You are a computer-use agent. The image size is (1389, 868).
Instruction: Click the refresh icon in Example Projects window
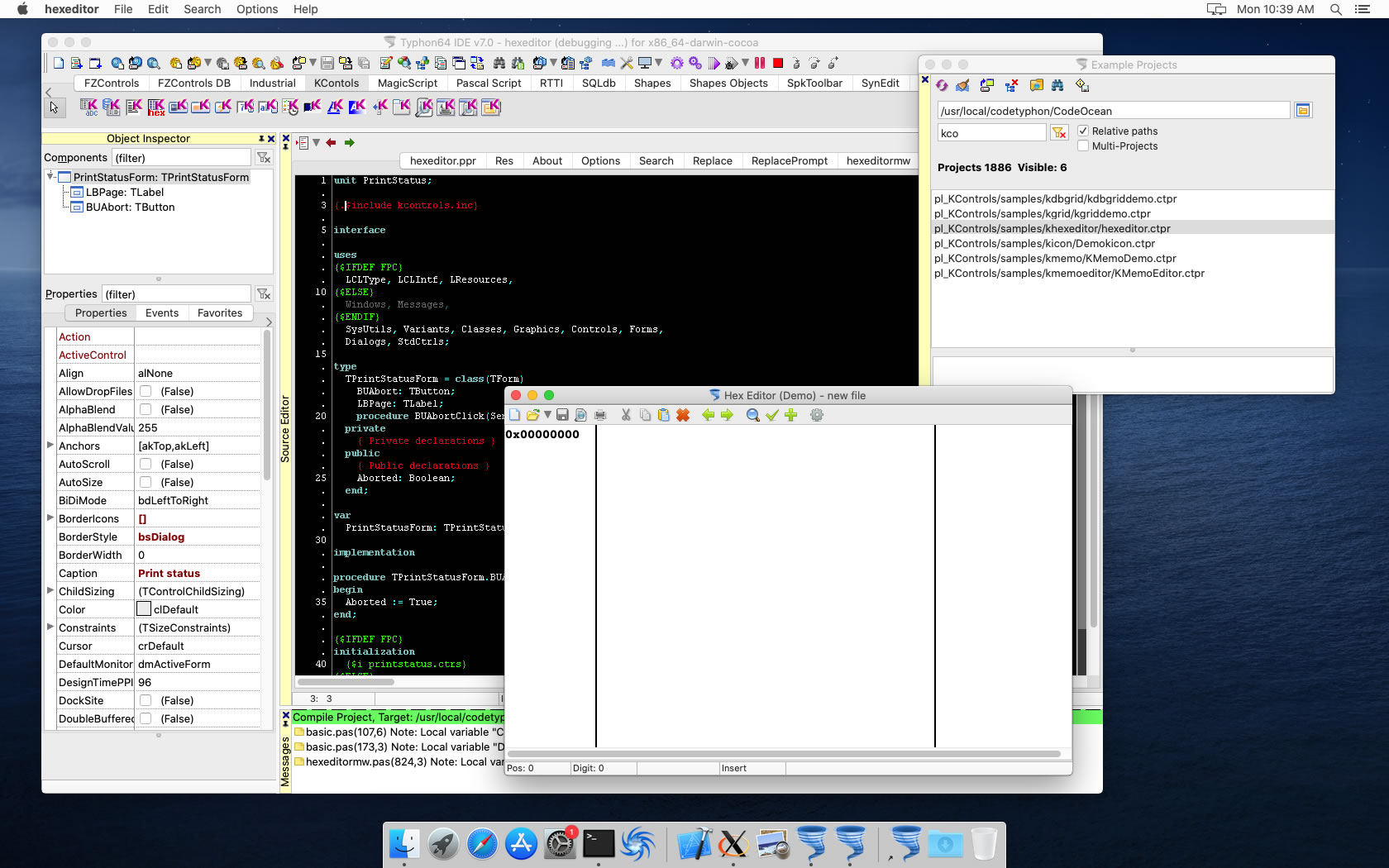943,85
